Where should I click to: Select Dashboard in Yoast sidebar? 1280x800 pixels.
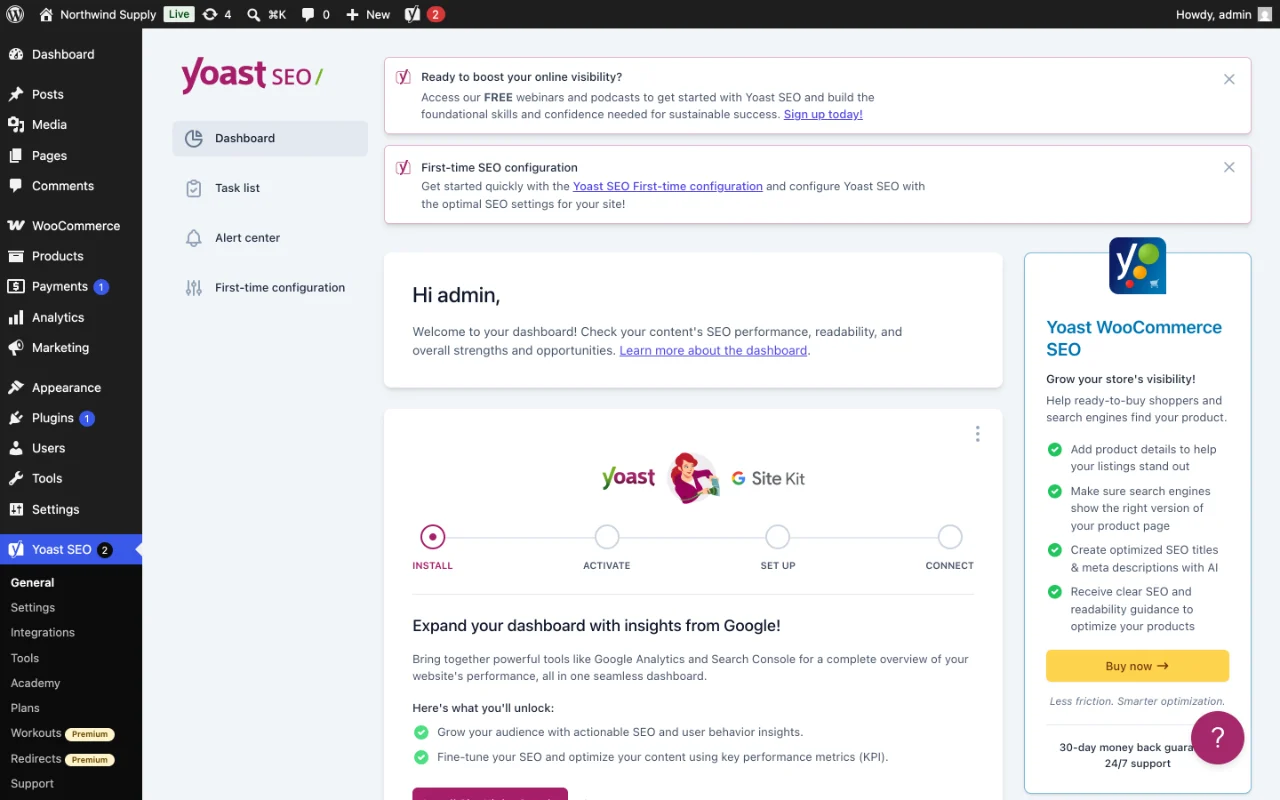(x=270, y=138)
